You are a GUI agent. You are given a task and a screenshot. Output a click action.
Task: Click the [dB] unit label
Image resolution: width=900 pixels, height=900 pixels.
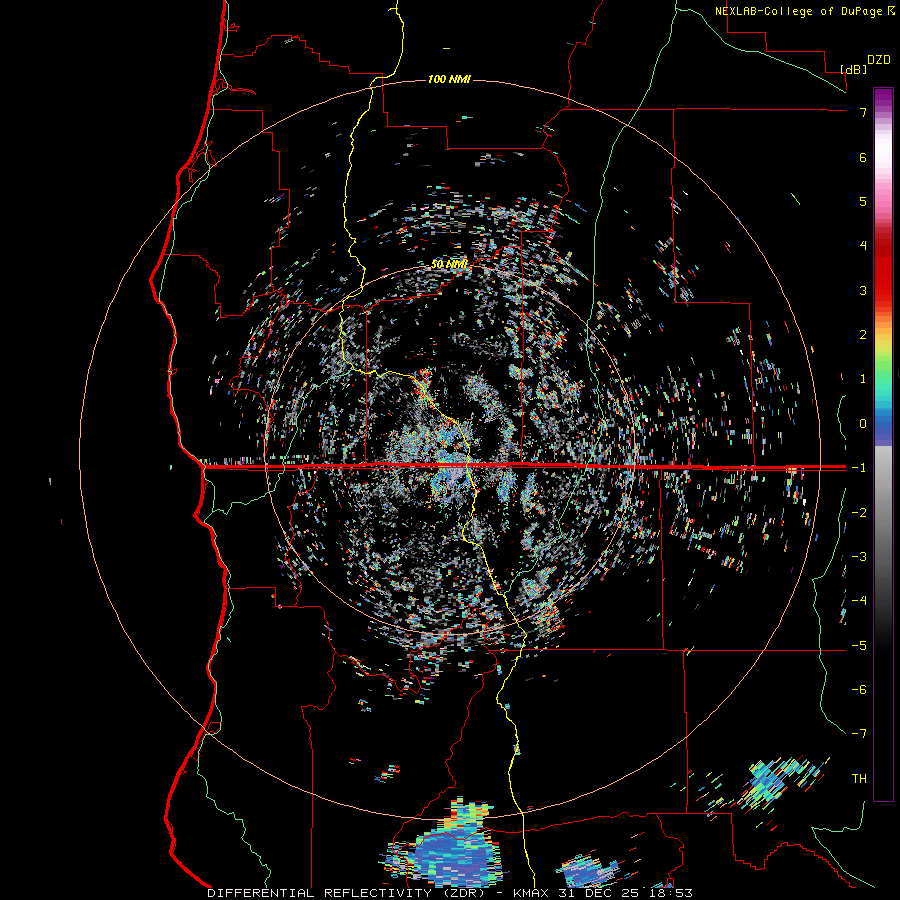853,69
